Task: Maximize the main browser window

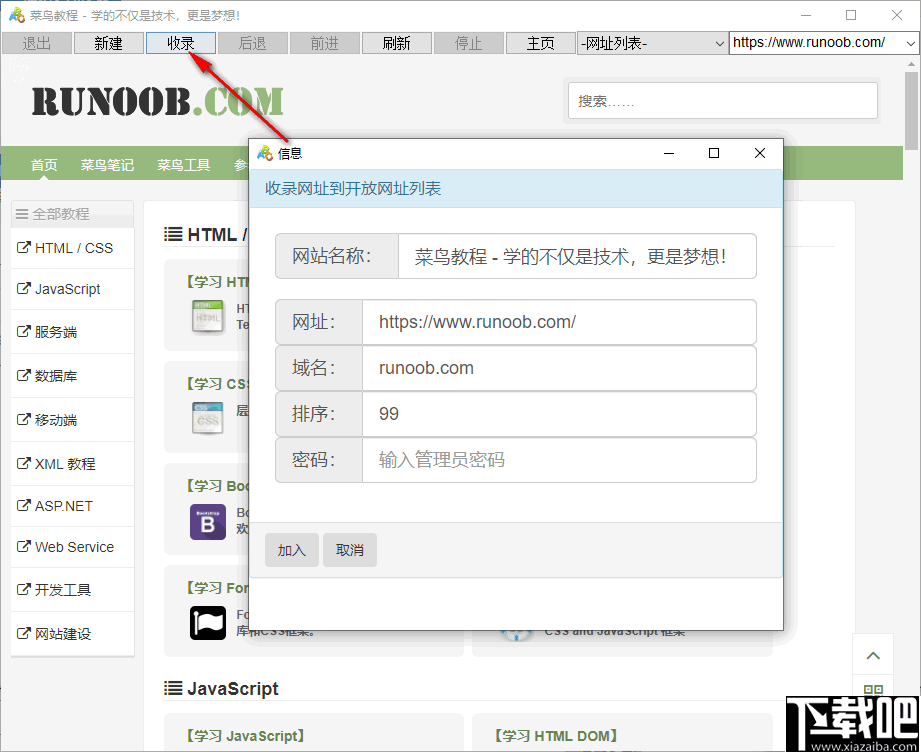Action: (x=851, y=15)
